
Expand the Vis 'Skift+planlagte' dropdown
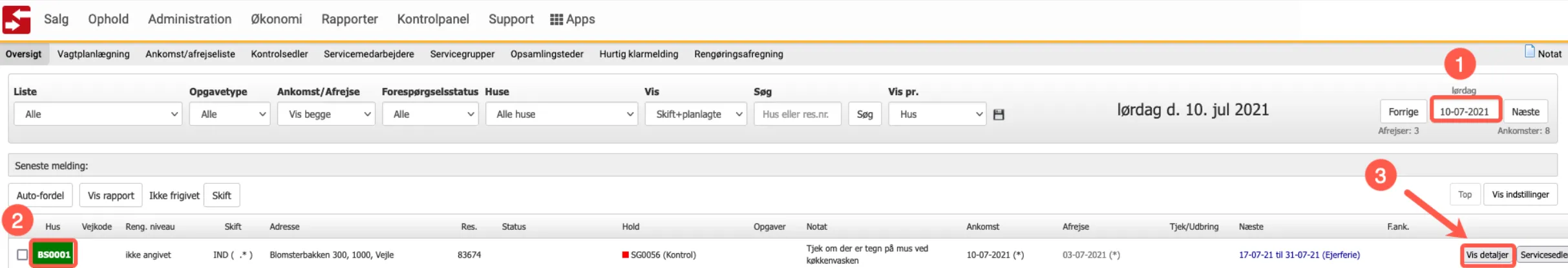coord(696,114)
